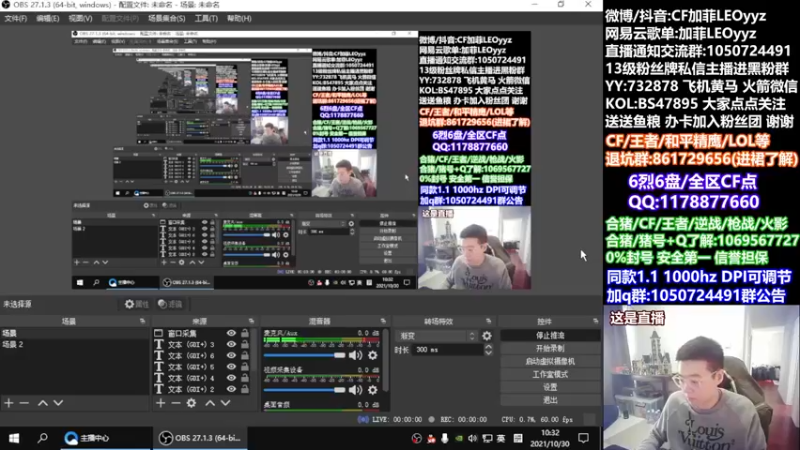Move scene up in Scenes list
The width and height of the screenshot is (800, 450).
[x=43, y=403]
